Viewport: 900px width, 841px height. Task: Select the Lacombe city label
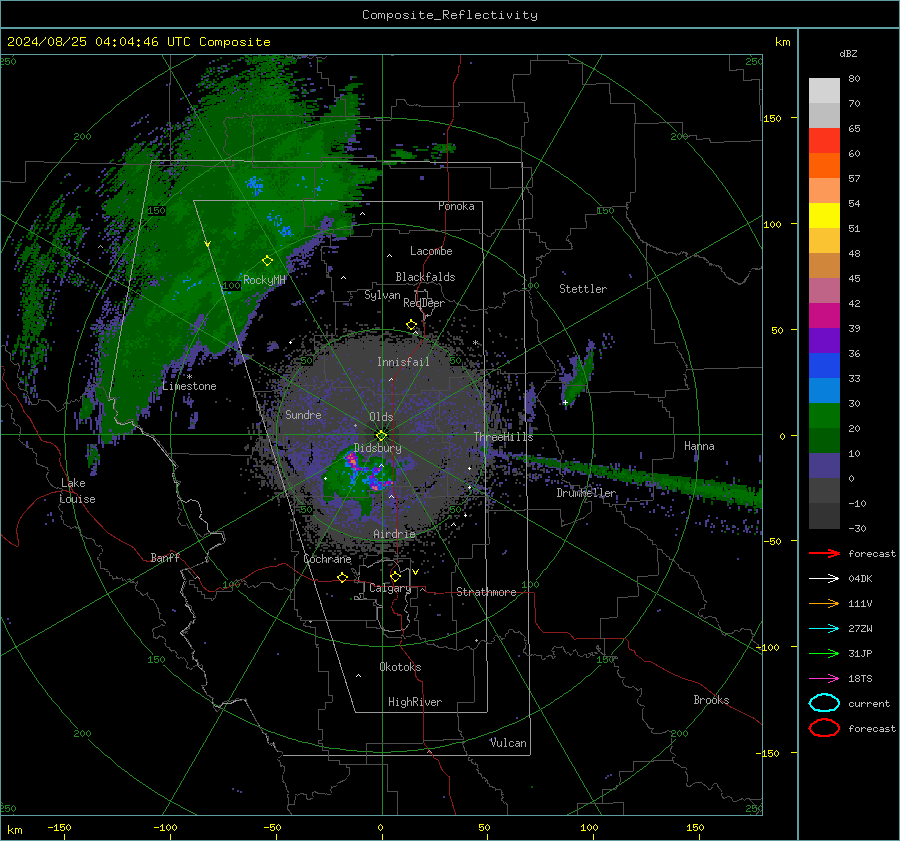click(431, 251)
